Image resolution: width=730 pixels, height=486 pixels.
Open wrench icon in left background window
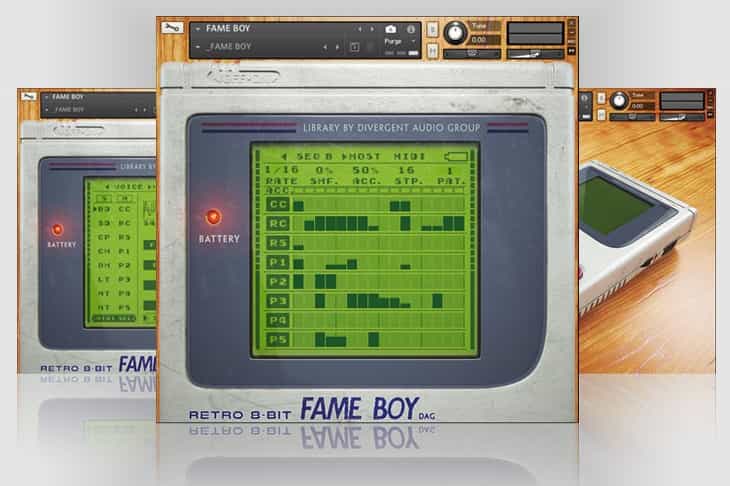[x=29, y=97]
